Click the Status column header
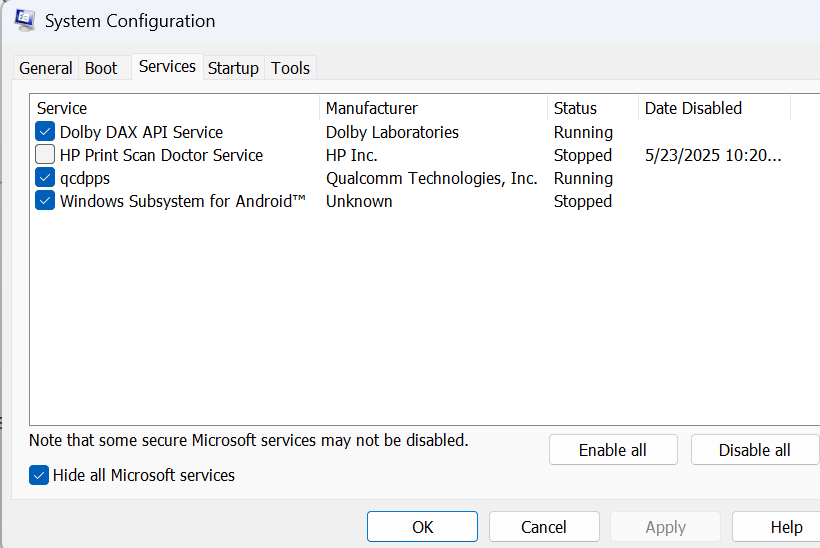Image resolution: width=820 pixels, height=548 pixels. click(592, 108)
